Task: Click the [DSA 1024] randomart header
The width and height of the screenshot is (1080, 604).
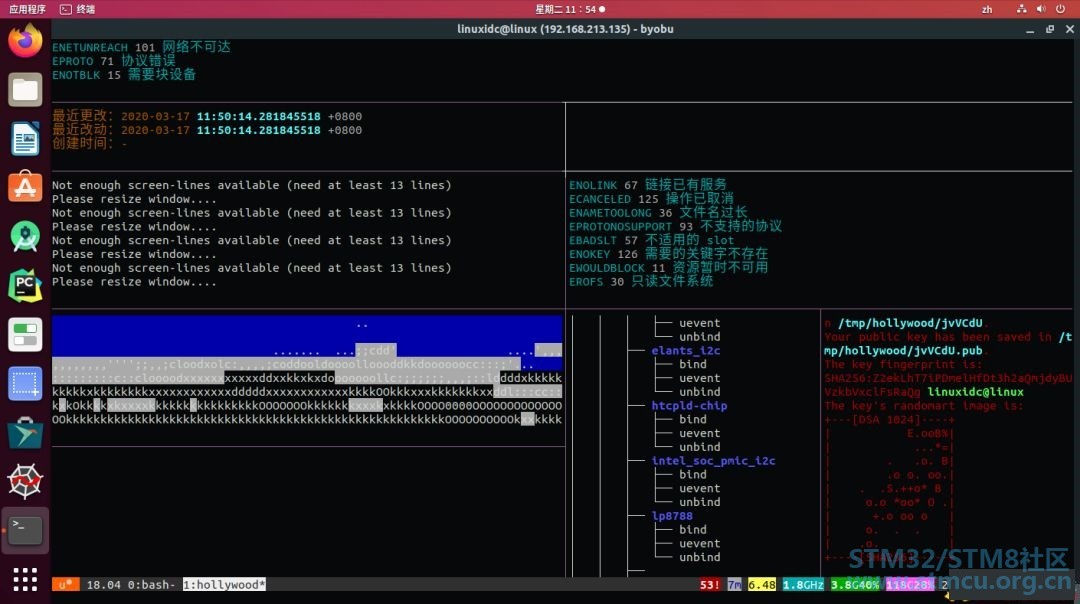Action: tap(889, 419)
